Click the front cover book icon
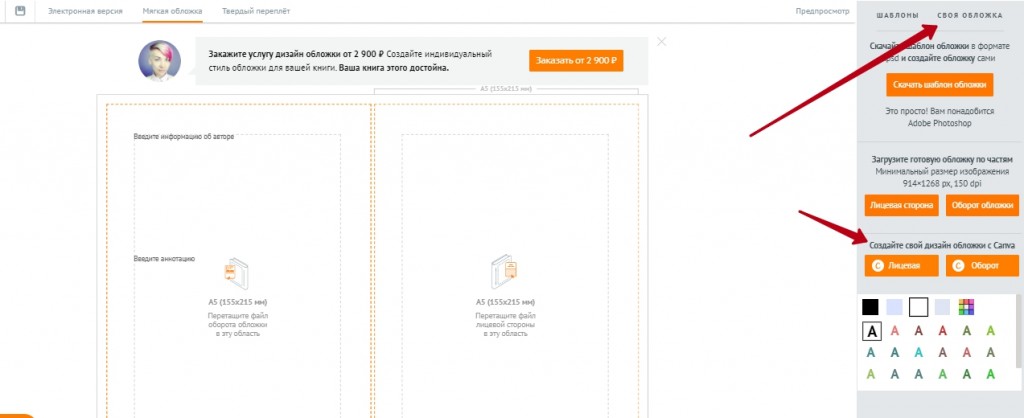Image resolution: width=1024 pixels, height=418 pixels. coord(504,272)
